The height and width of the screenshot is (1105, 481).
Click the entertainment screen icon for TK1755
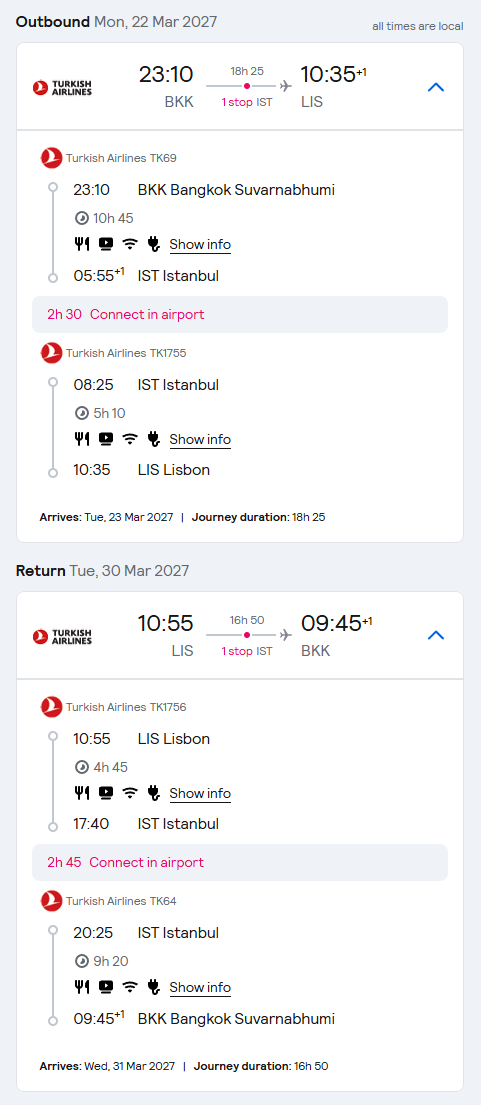(x=106, y=439)
